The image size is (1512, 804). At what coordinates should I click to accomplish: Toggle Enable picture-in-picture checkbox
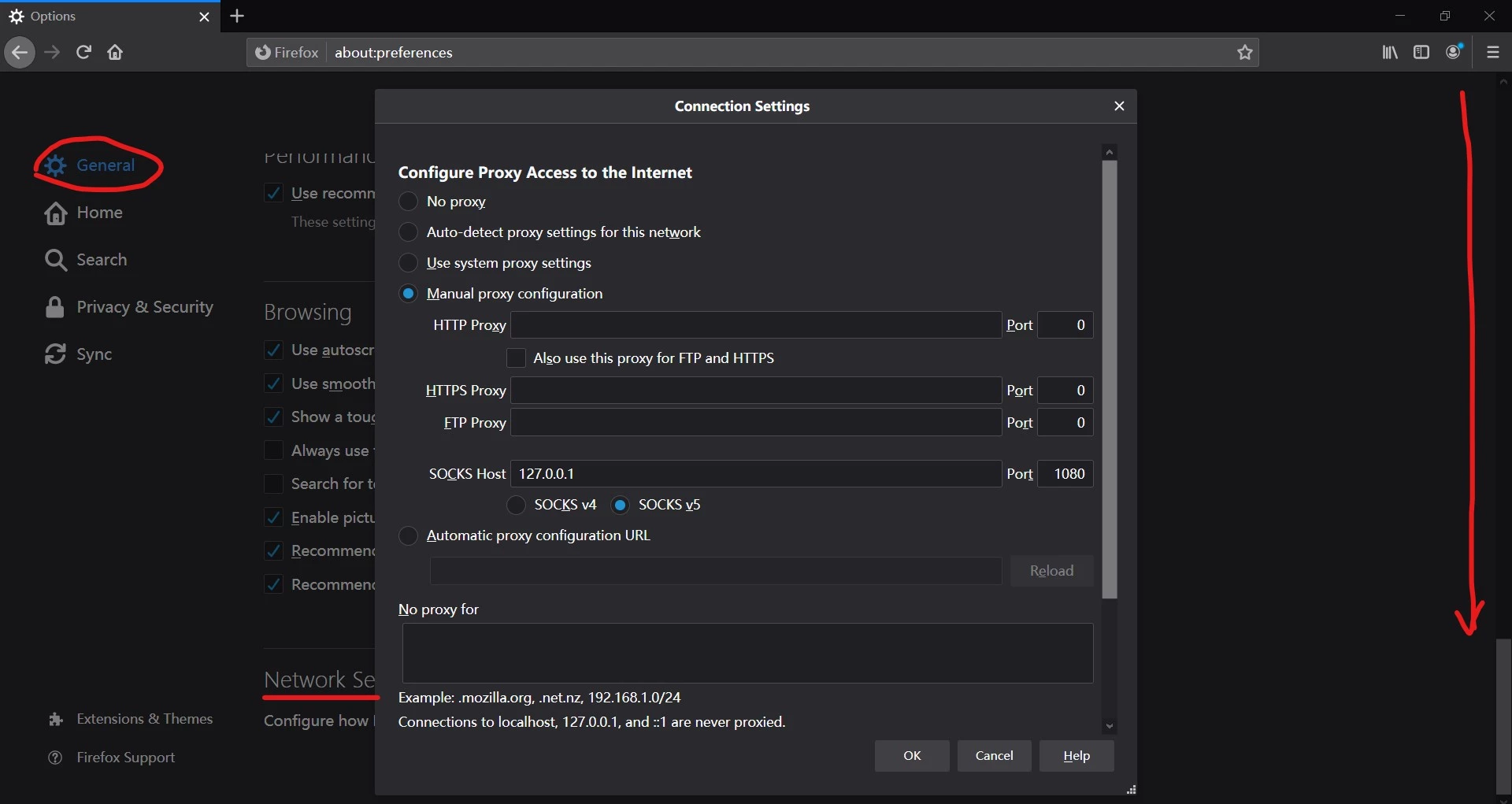click(x=273, y=517)
